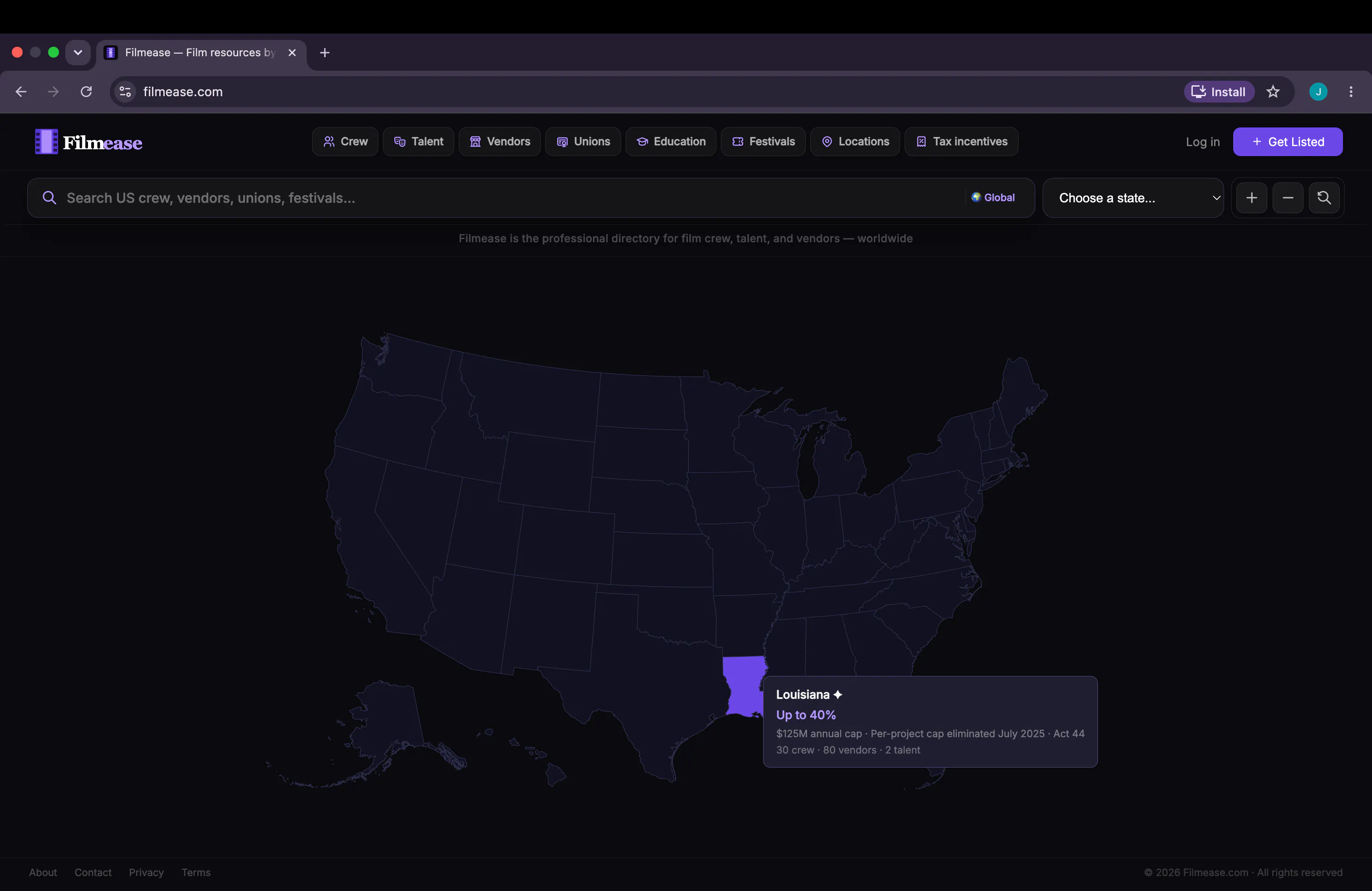The image size is (1372, 891).
Task: Click the search magnifier icon in search bar
Action: [49, 198]
